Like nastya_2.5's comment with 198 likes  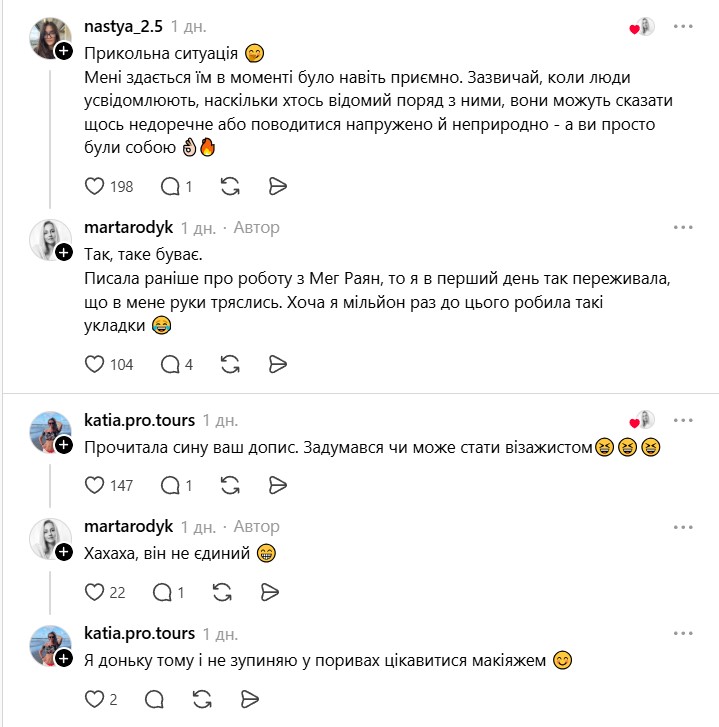(95, 186)
